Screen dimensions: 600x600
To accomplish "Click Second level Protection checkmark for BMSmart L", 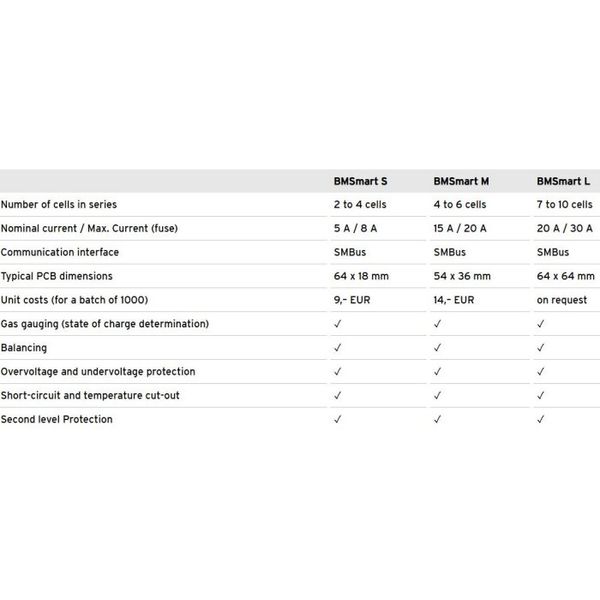I will 540,419.
